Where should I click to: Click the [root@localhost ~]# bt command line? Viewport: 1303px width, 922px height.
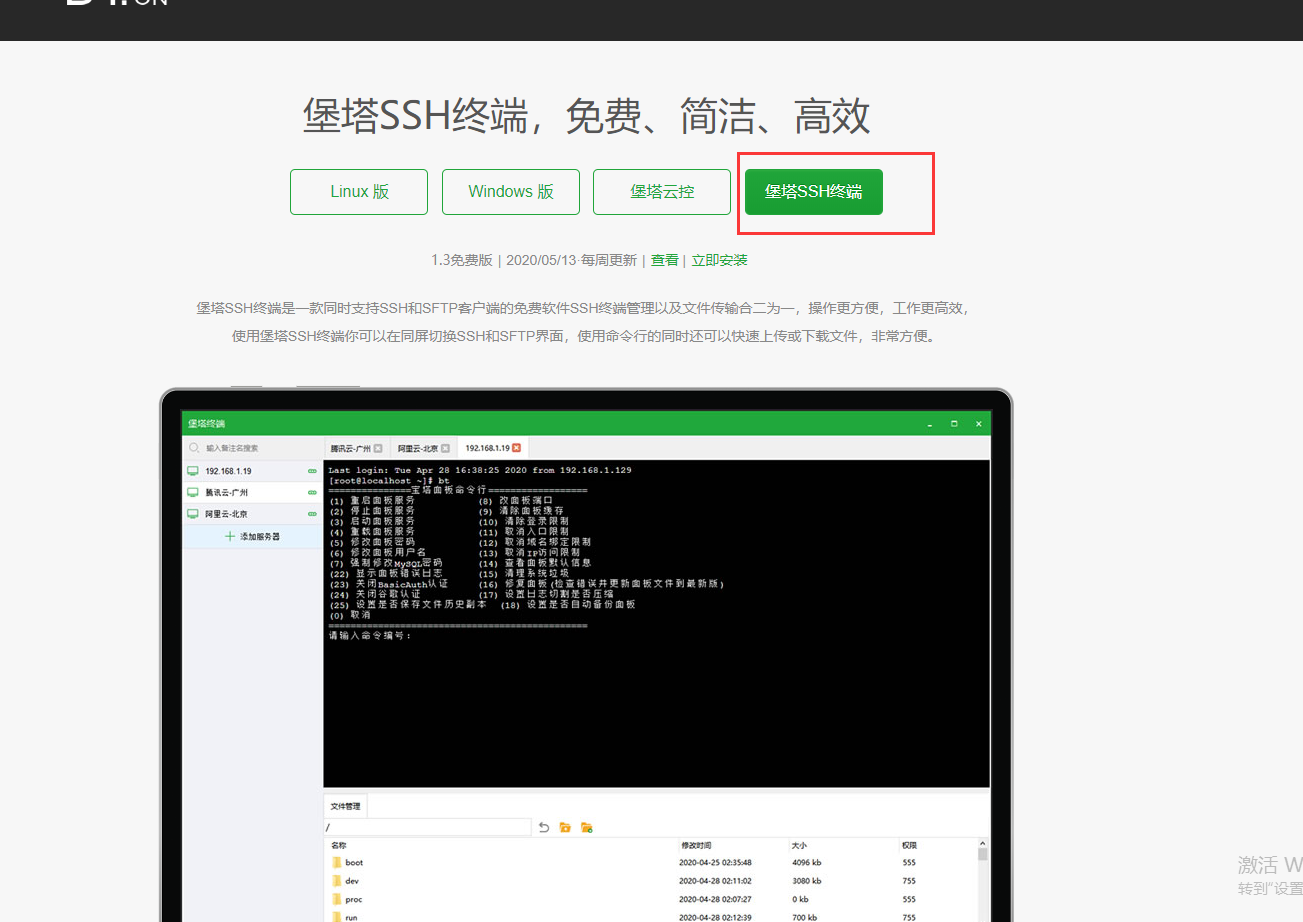[x=389, y=480]
